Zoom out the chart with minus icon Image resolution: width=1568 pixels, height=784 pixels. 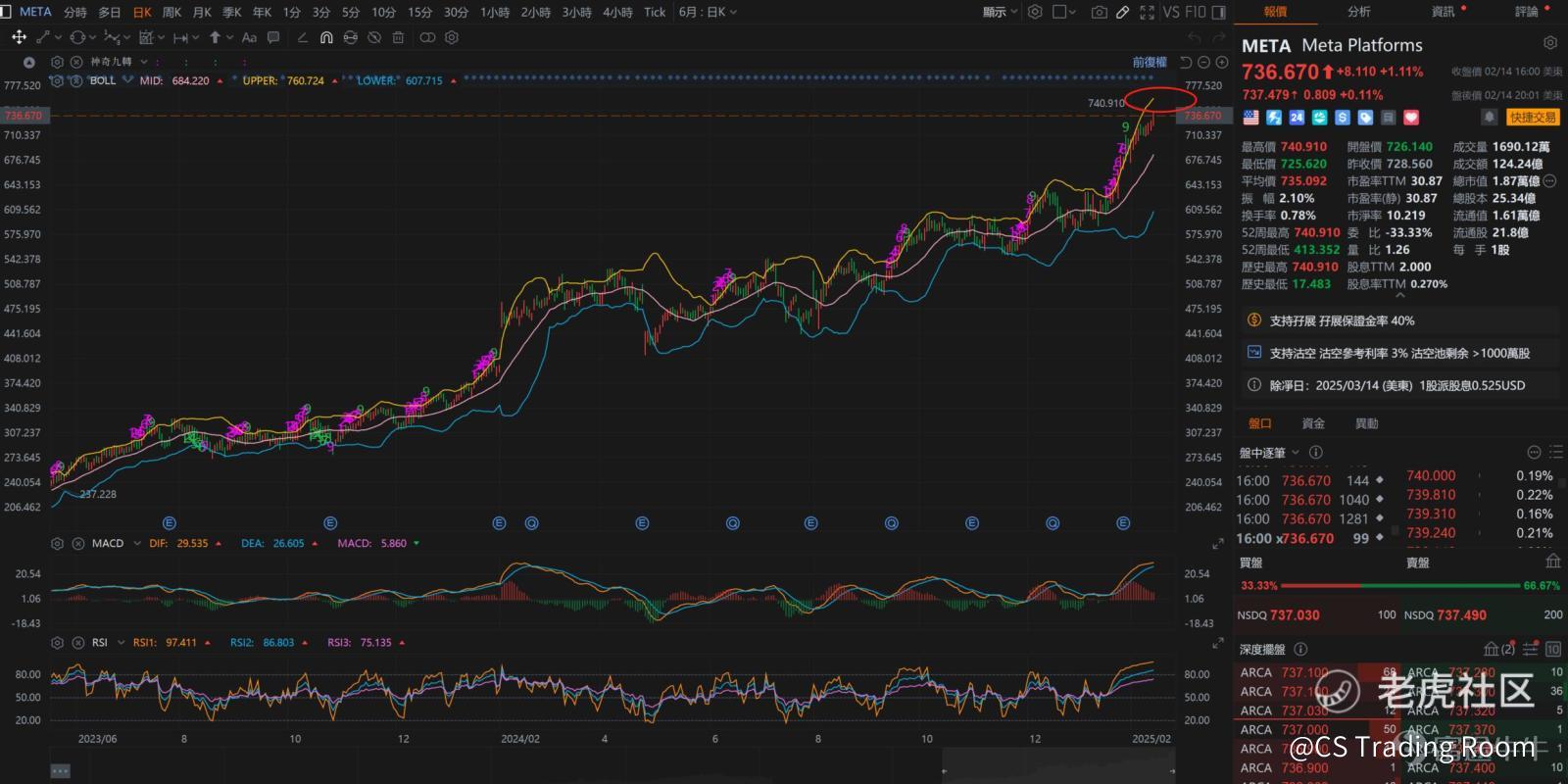1203,62
